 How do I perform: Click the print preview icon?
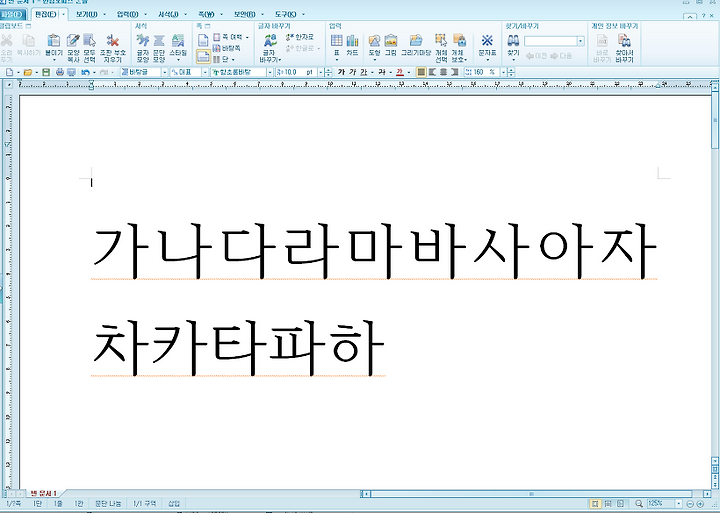71,72
